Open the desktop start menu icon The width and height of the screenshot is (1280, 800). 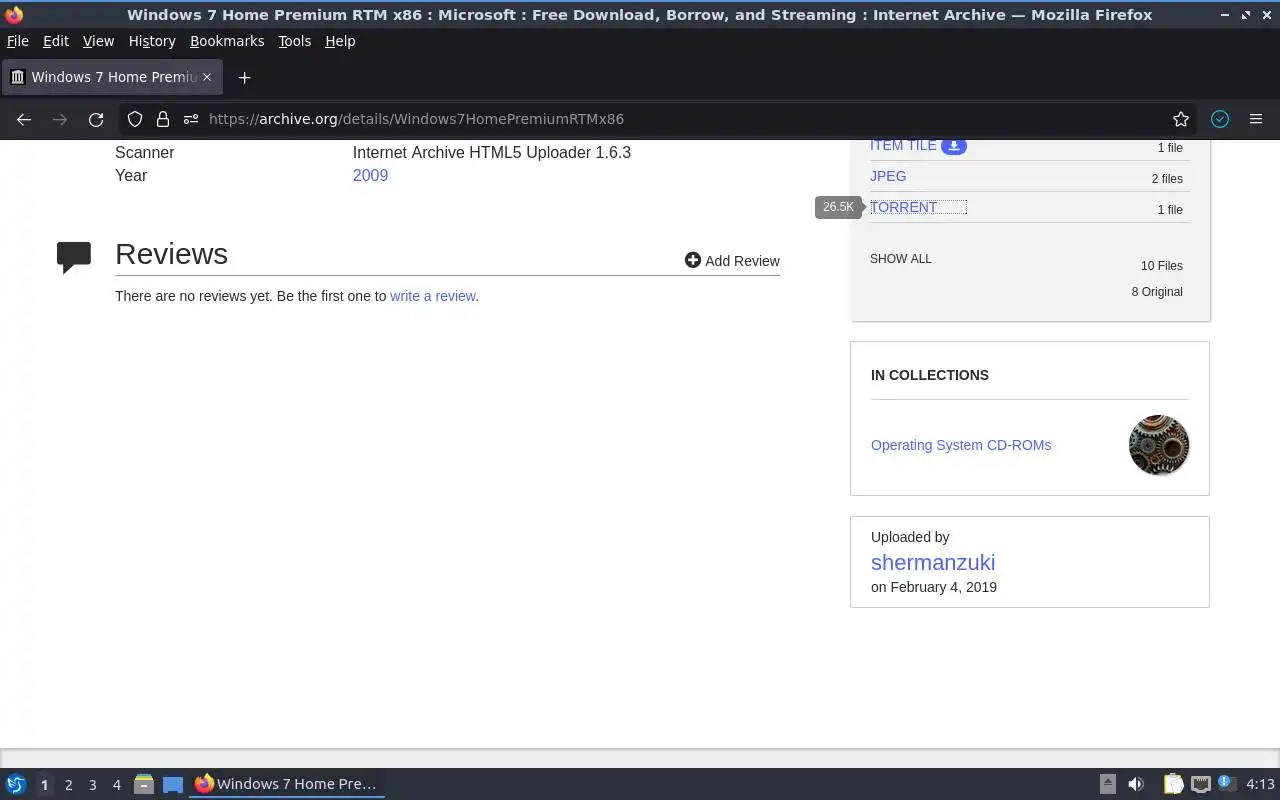pyautogui.click(x=16, y=784)
